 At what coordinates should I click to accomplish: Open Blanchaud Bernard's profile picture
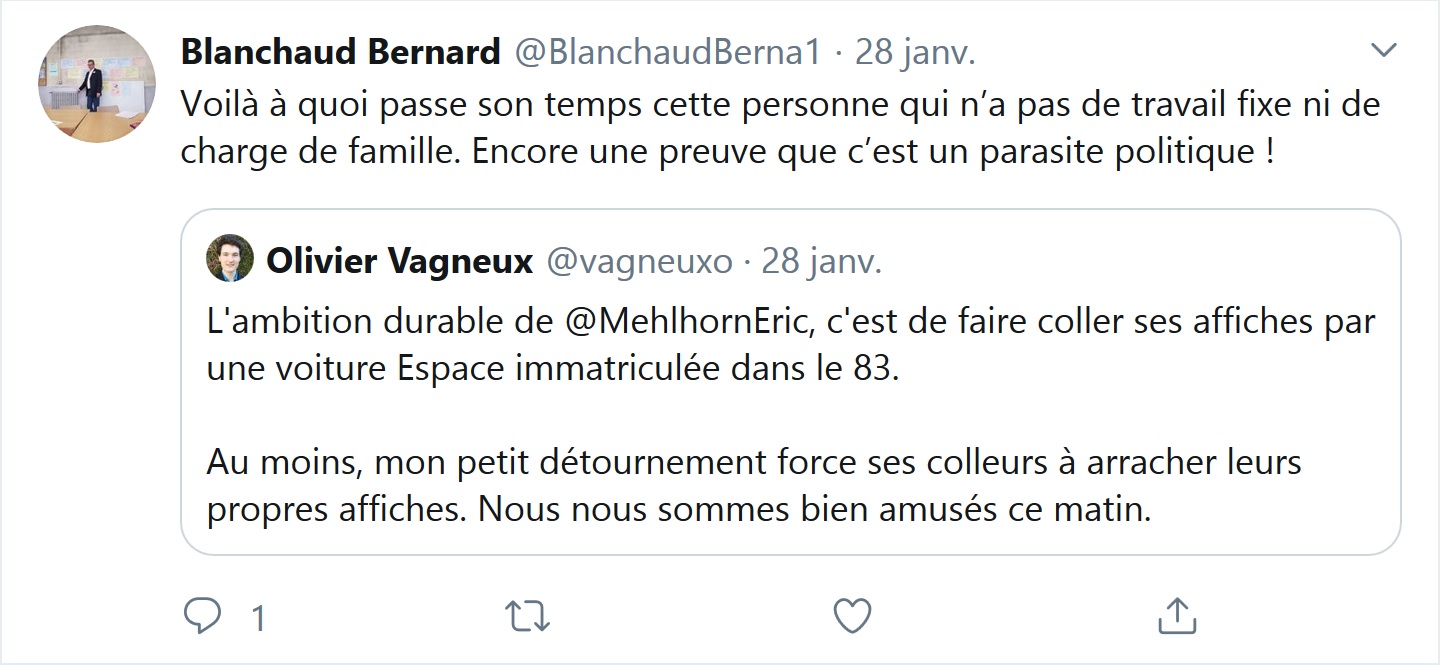[97, 84]
